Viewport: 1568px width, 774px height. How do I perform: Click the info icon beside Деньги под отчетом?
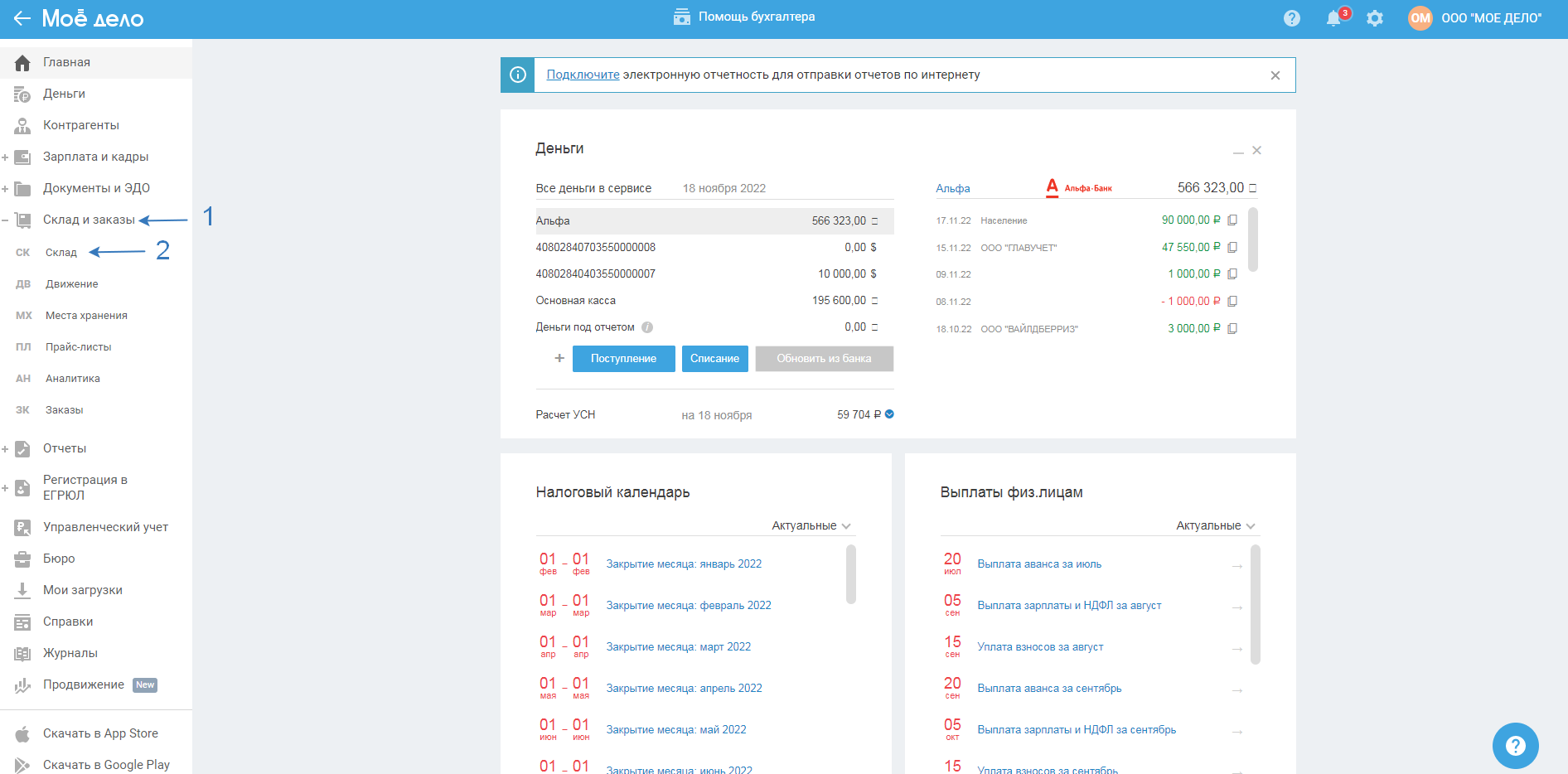point(647,327)
